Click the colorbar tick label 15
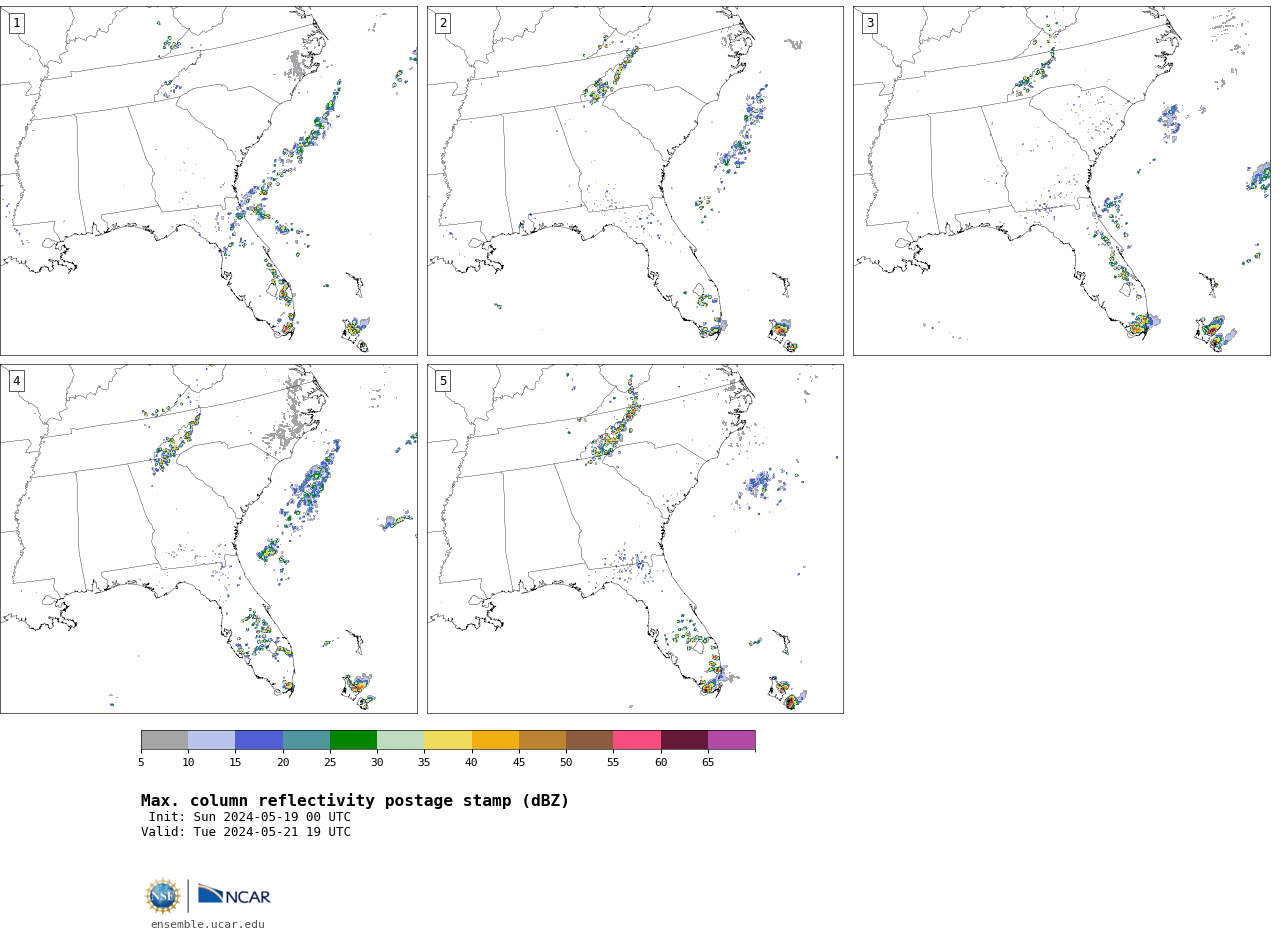 click(x=235, y=763)
